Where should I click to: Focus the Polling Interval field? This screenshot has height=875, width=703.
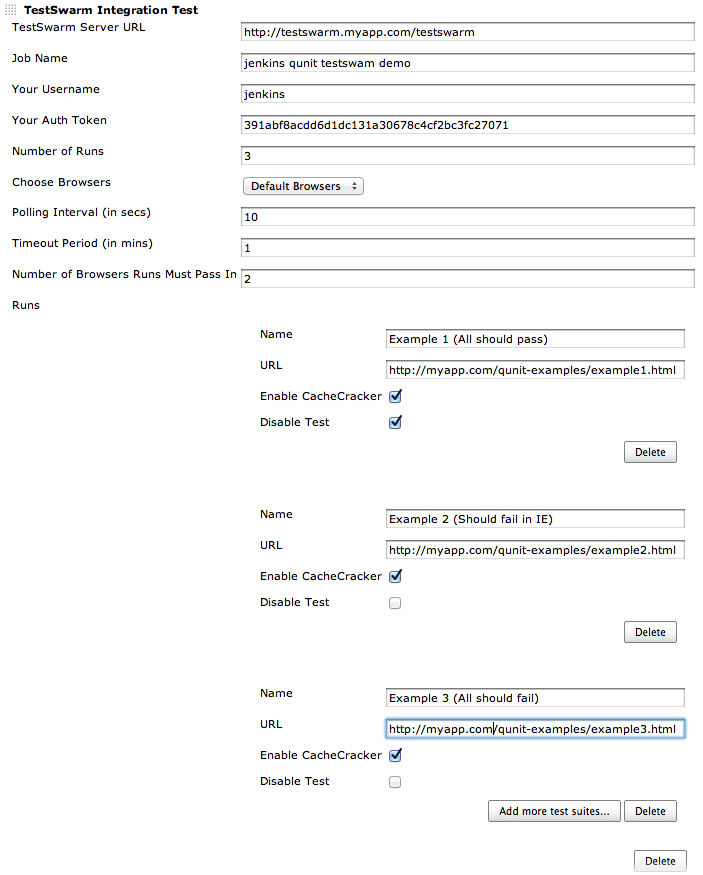[x=468, y=217]
